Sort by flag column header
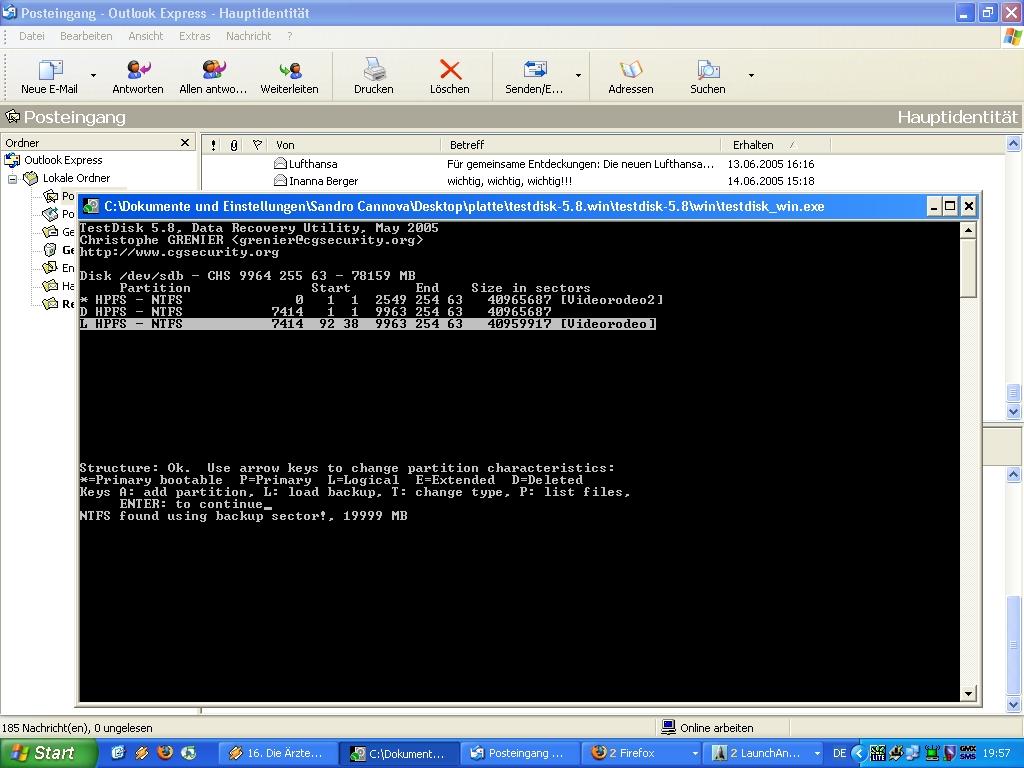Image resolution: width=1024 pixels, height=768 pixels. coord(257,145)
